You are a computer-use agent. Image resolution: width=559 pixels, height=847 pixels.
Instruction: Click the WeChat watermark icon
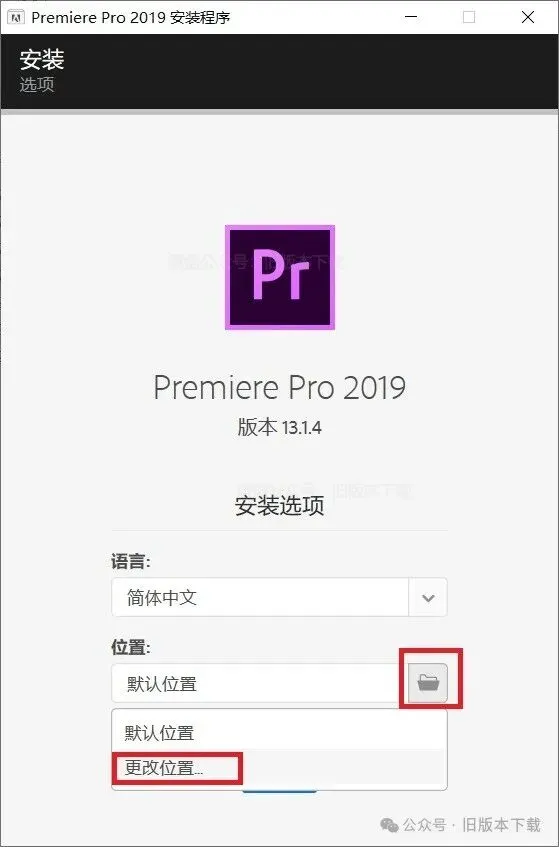pos(389,824)
